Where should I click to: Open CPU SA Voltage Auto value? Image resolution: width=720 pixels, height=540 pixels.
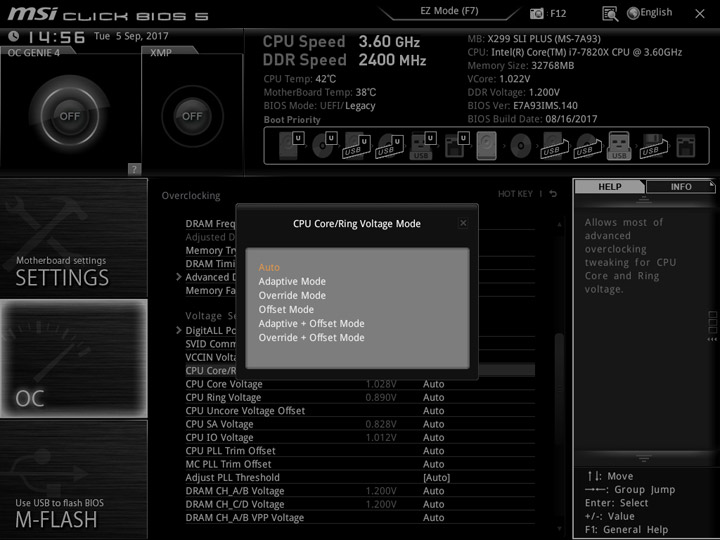(433, 424)
